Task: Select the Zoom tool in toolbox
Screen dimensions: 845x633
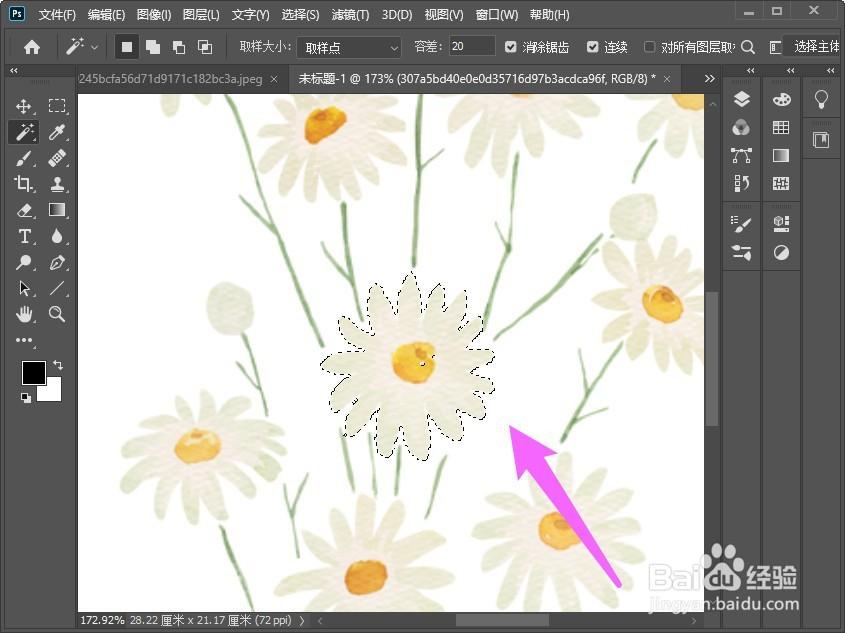Action: (57, 314)
